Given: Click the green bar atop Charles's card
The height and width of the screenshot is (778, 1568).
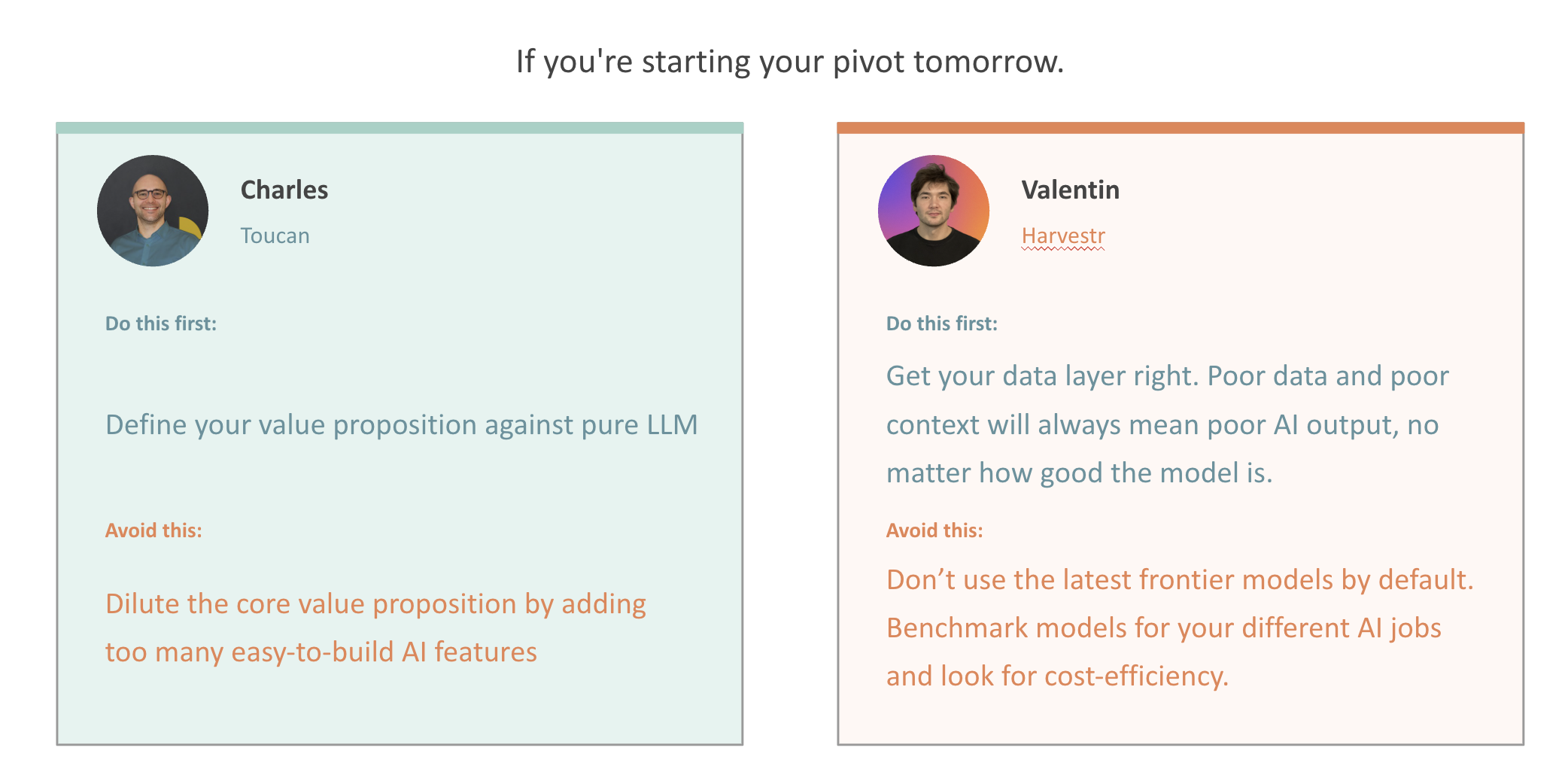Looking at the screenshot, I should tap(400, 128).
